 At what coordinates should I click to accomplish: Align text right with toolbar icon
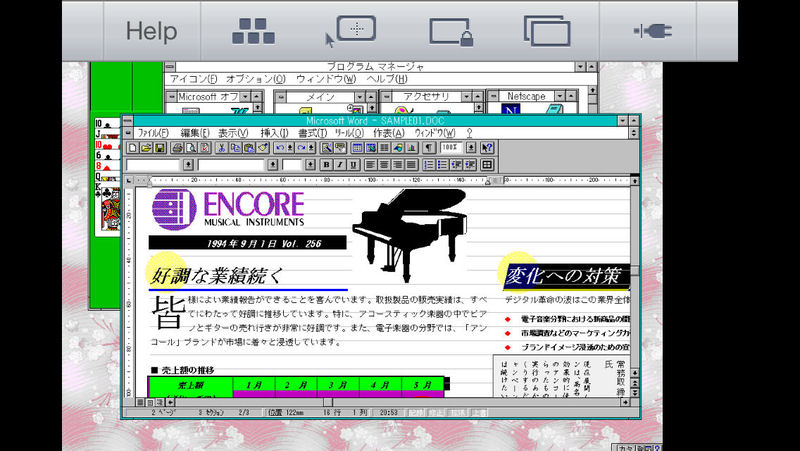click(x=397, y=165)
